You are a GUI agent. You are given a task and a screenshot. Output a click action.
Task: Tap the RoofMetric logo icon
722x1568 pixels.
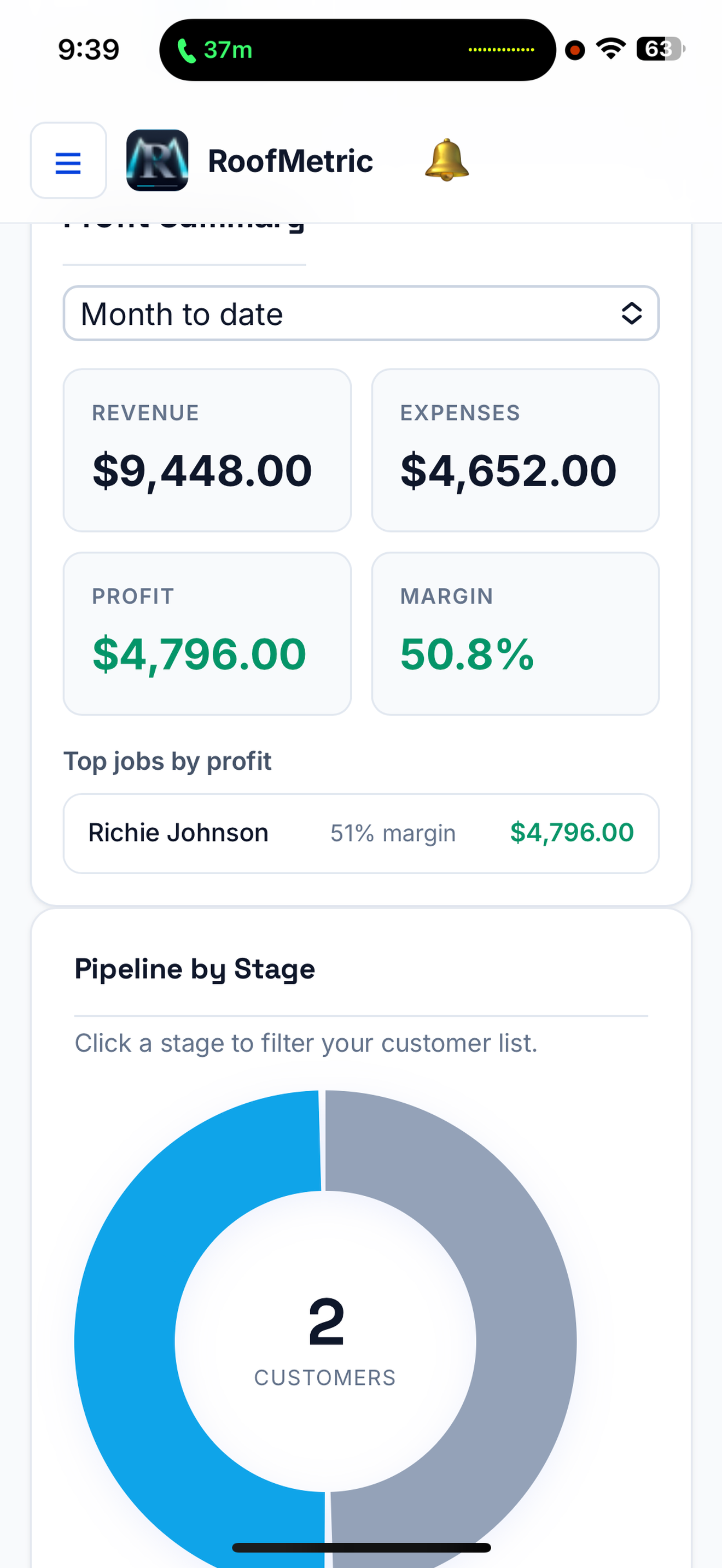(x=157, y=161)
